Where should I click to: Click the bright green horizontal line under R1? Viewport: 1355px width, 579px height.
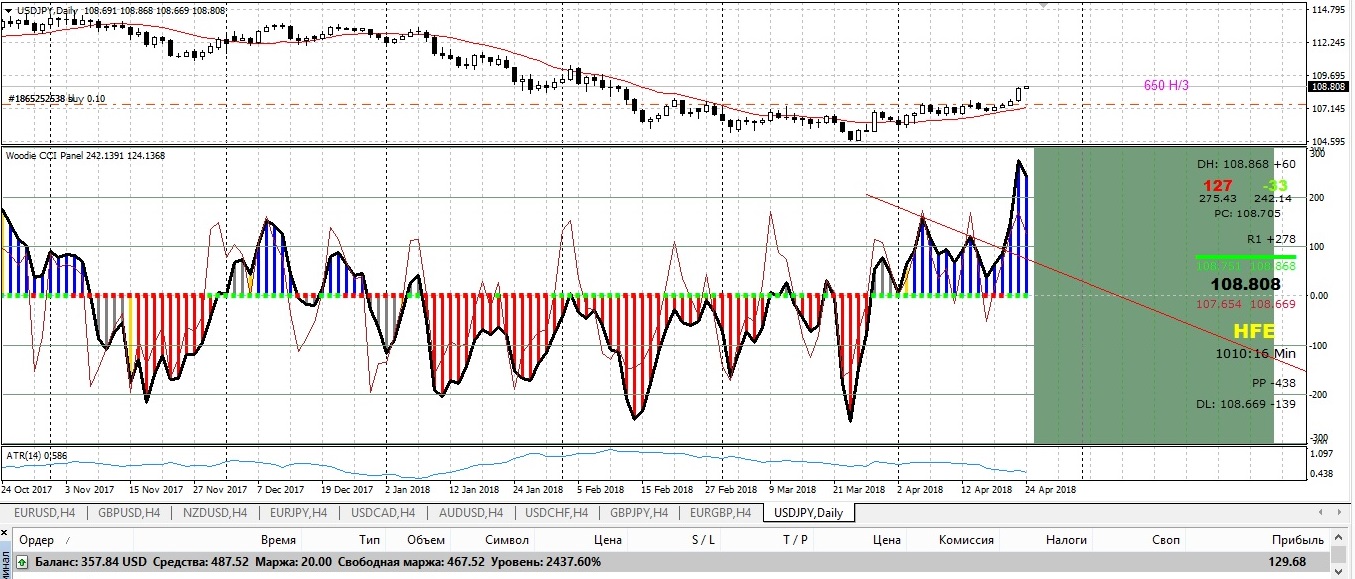[x=1246, y=256]
